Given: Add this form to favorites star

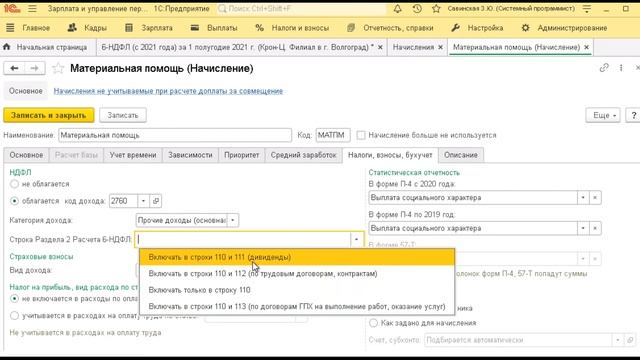Looking at the screenshot, I should click(x=58, y=68).
